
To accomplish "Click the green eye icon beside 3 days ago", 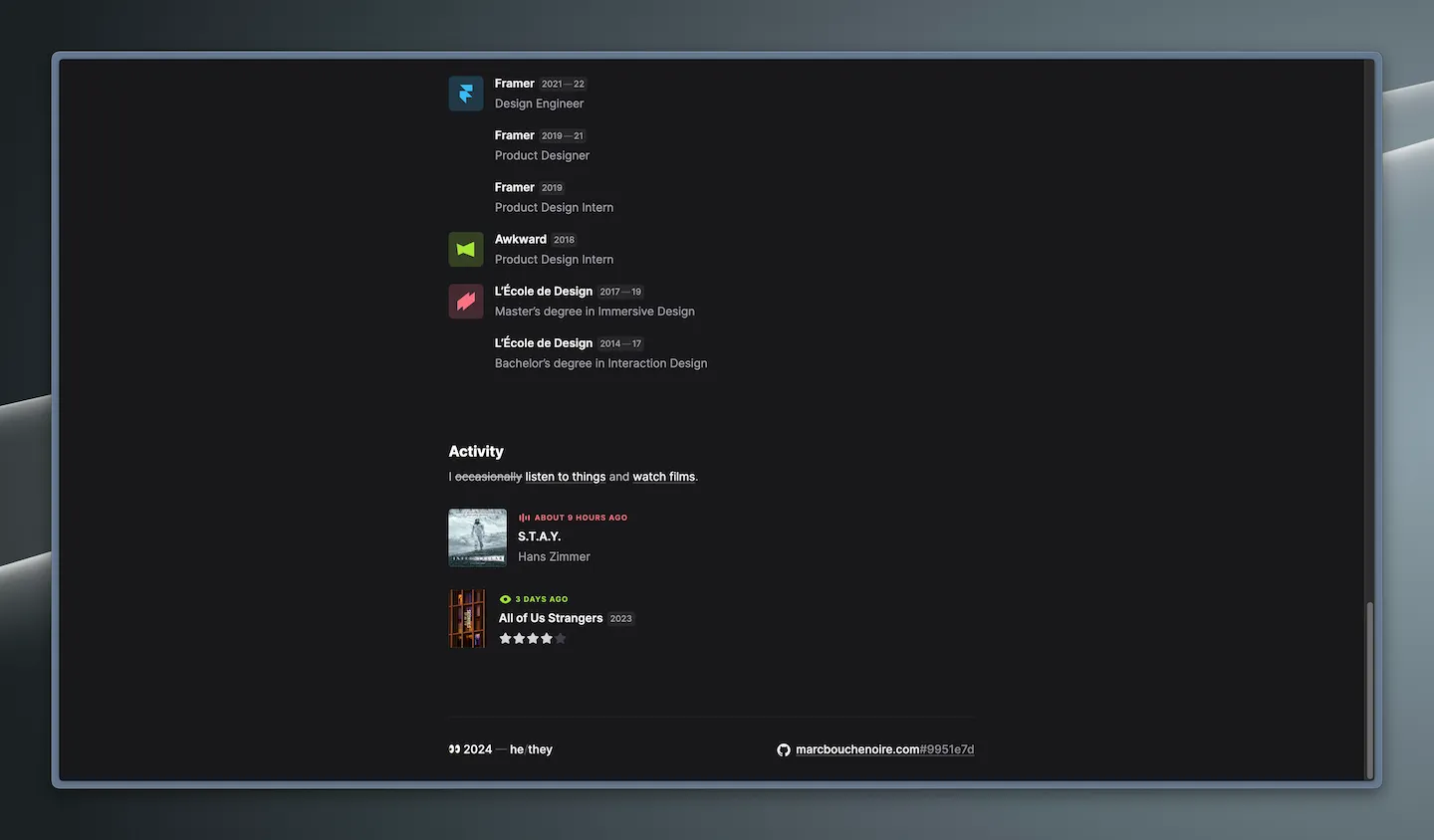I will 505,599.
